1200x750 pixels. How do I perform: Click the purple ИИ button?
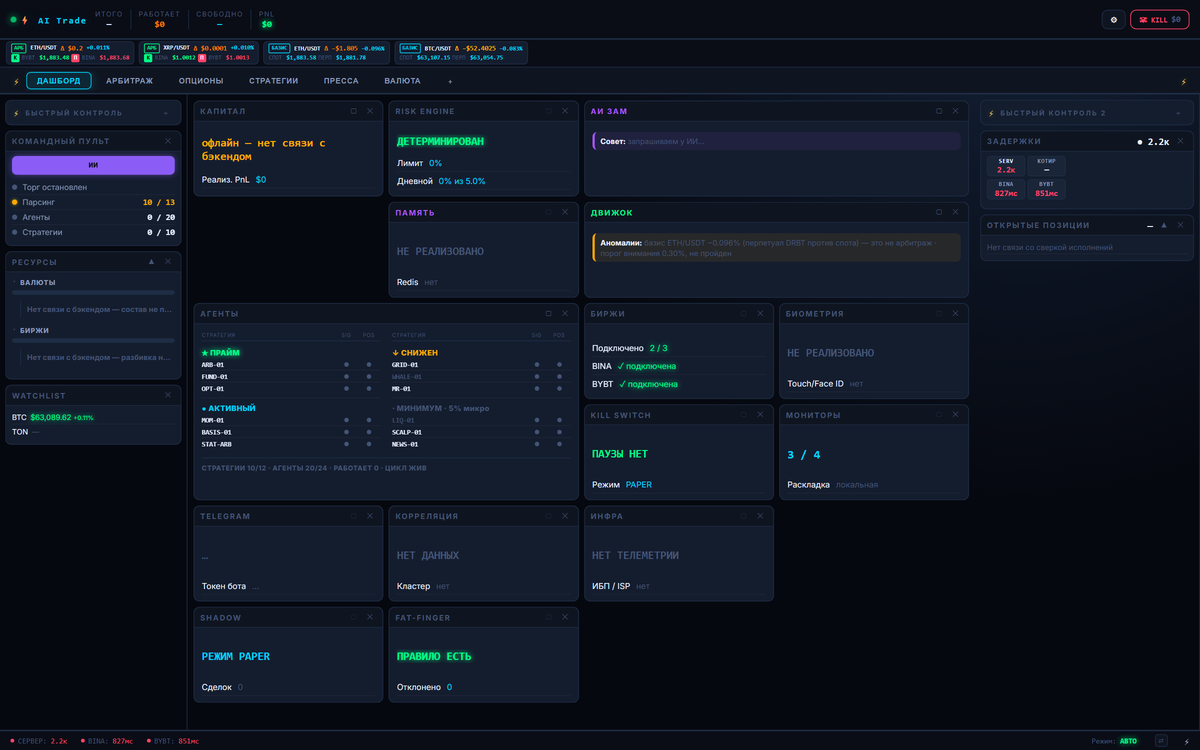point(93,165)
